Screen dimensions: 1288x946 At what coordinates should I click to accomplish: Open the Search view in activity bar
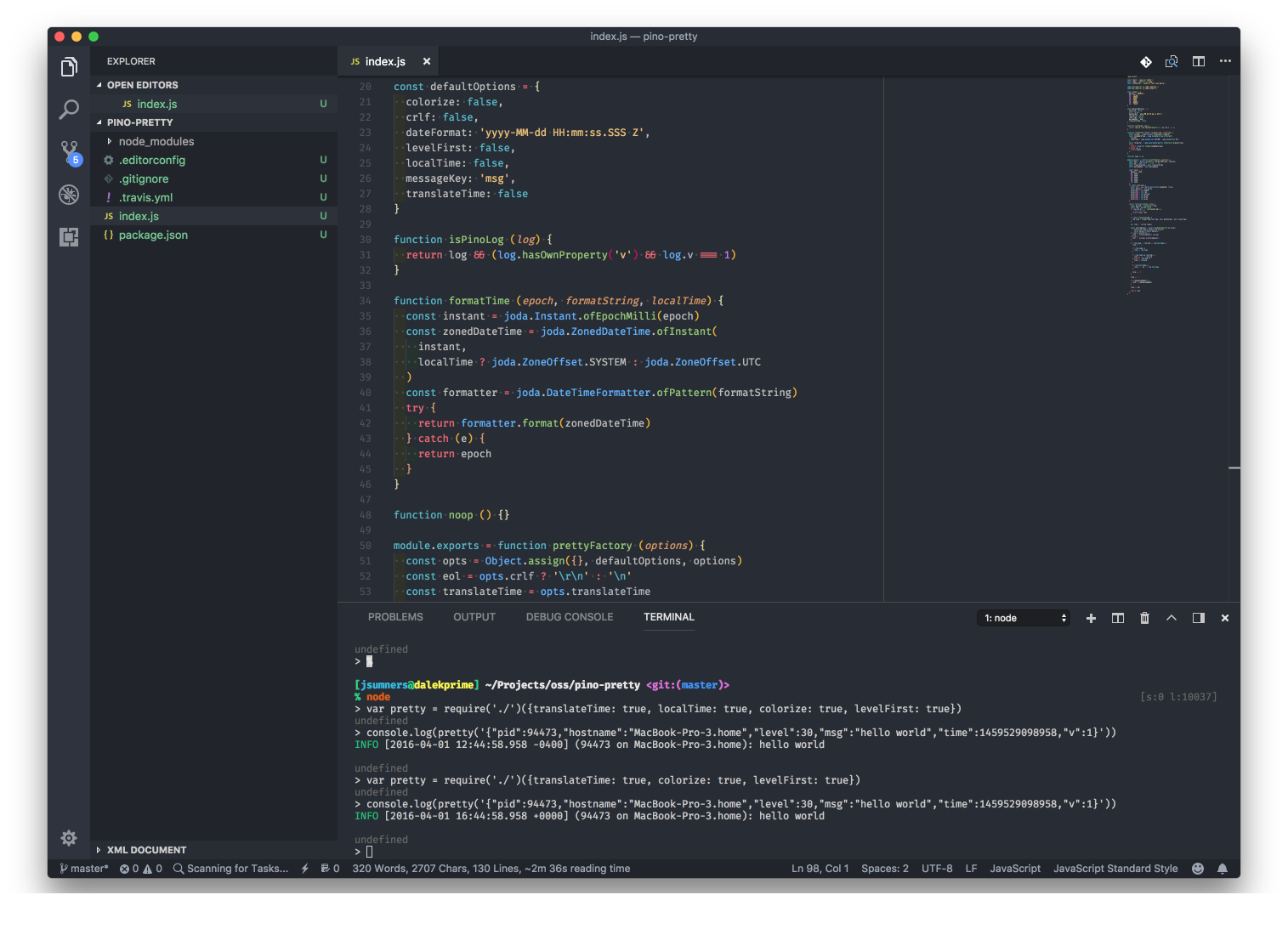click(69, 109)
